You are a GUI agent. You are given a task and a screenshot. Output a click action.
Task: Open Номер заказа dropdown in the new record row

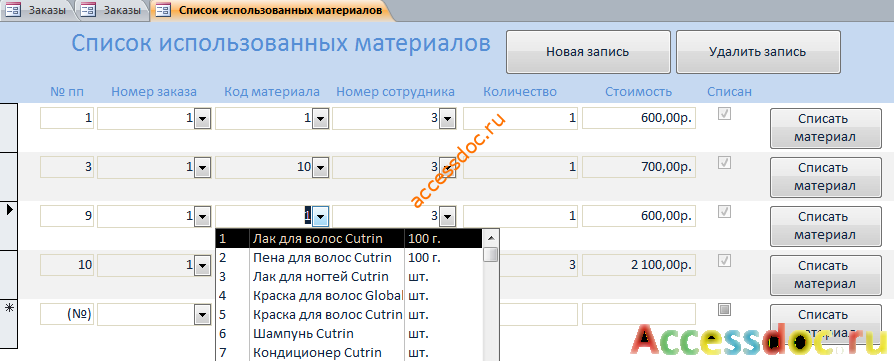pyautogui.click(x=202, y=314)
